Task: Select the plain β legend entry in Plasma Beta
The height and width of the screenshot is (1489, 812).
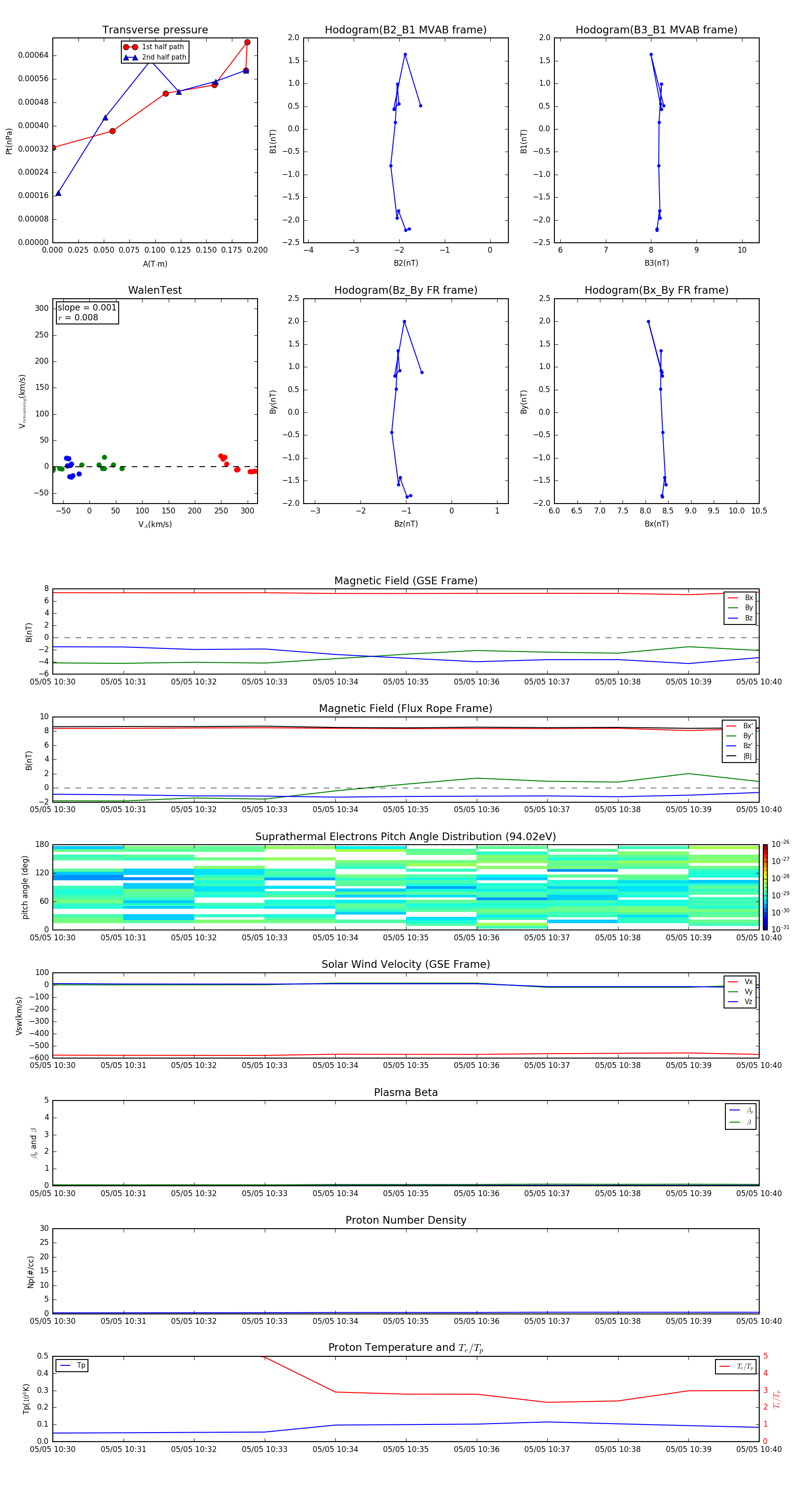Action: pos(741,1122)
